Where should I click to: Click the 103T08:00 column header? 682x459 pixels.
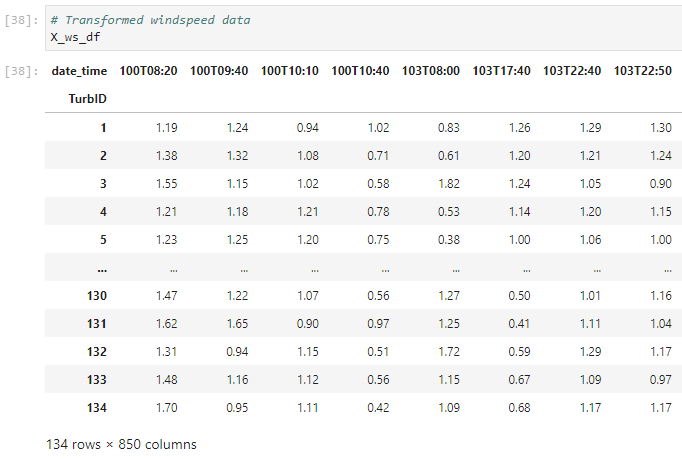[431, 71]
